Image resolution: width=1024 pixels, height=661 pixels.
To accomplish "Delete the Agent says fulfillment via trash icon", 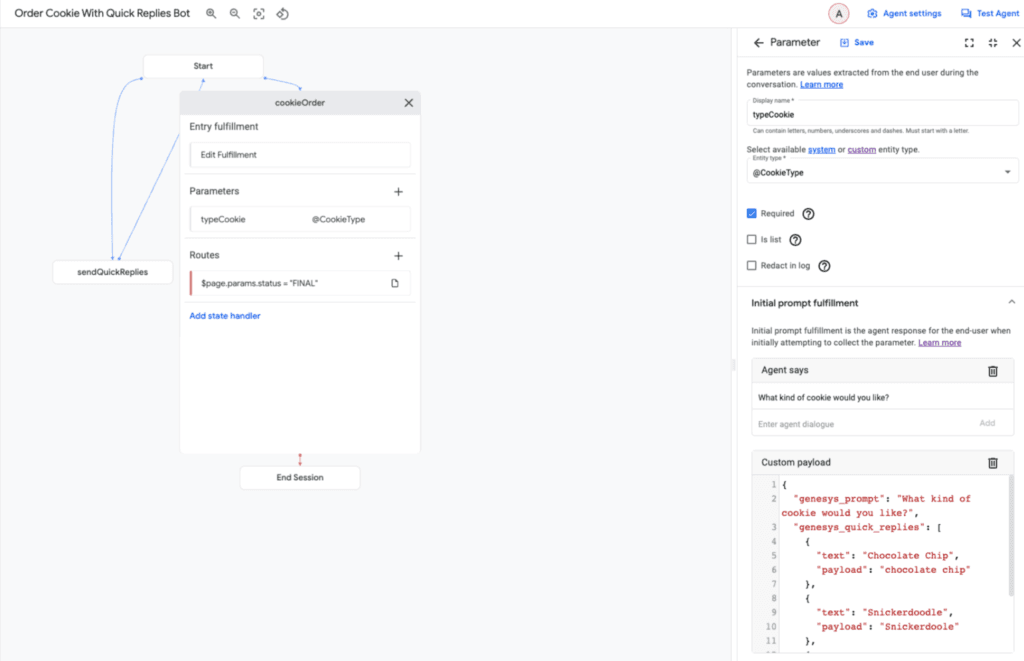I will tap(992, 371).
